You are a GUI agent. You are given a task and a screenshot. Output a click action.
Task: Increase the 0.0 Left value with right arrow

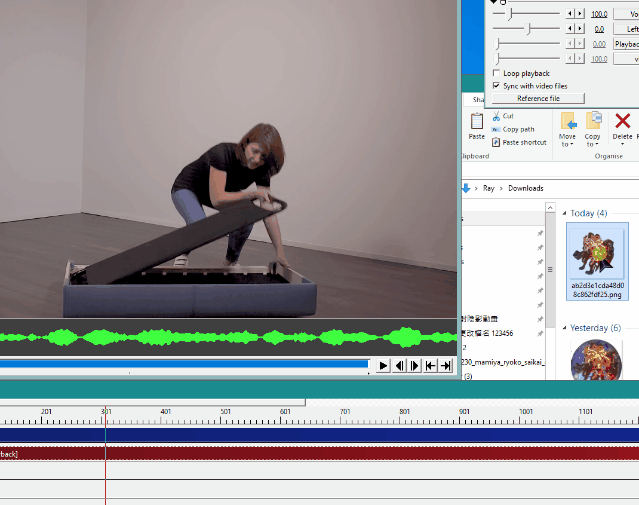click(580, 29)
